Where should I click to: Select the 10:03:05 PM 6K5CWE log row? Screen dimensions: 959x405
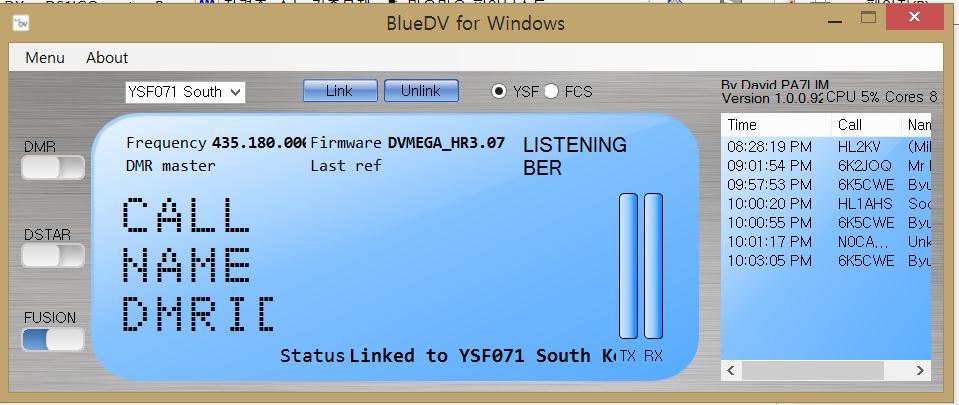tap(826, 261)
